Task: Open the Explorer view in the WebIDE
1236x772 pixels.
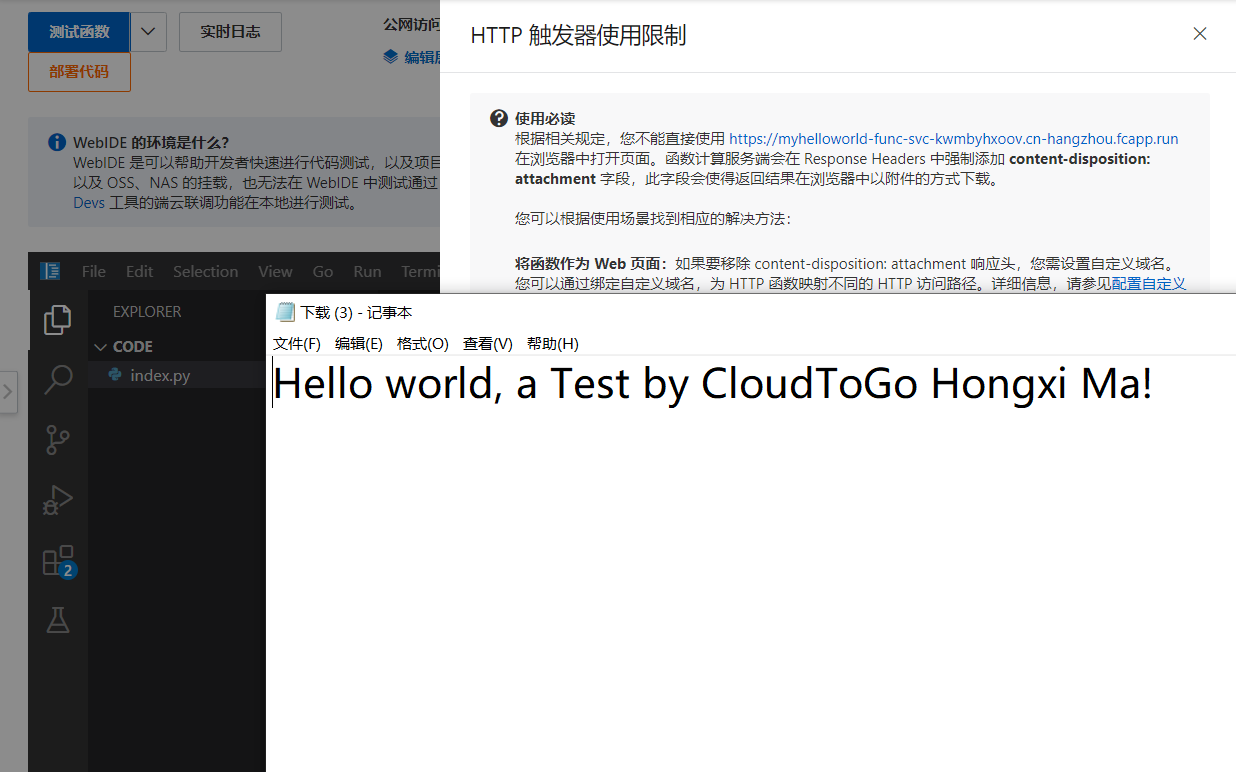Action: pos(57,320)
